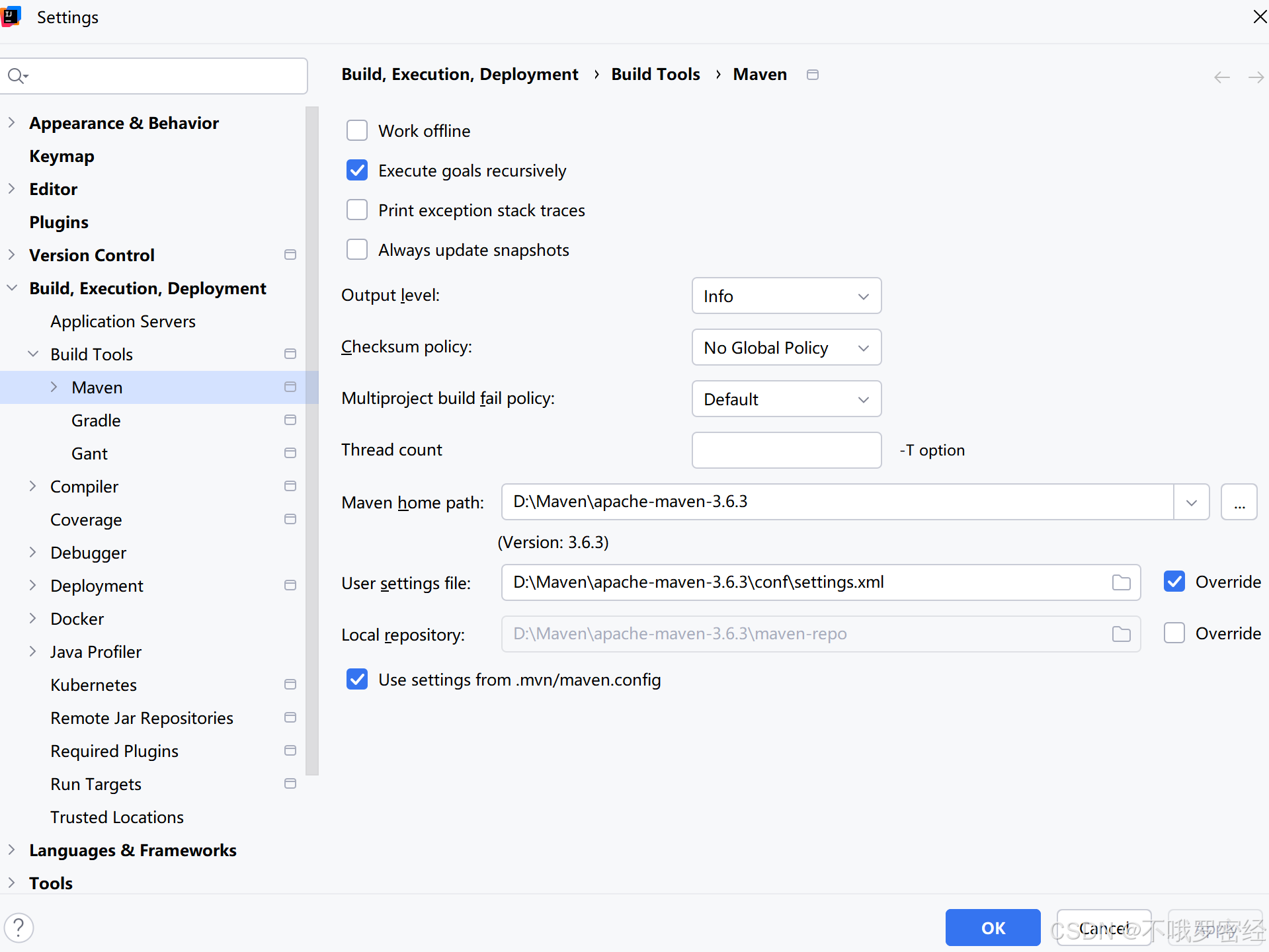Click project-level icon next to Maven breadcrumb
Image resolution: width=1269 pixels, height=952 pixels.
coord(813,75)
